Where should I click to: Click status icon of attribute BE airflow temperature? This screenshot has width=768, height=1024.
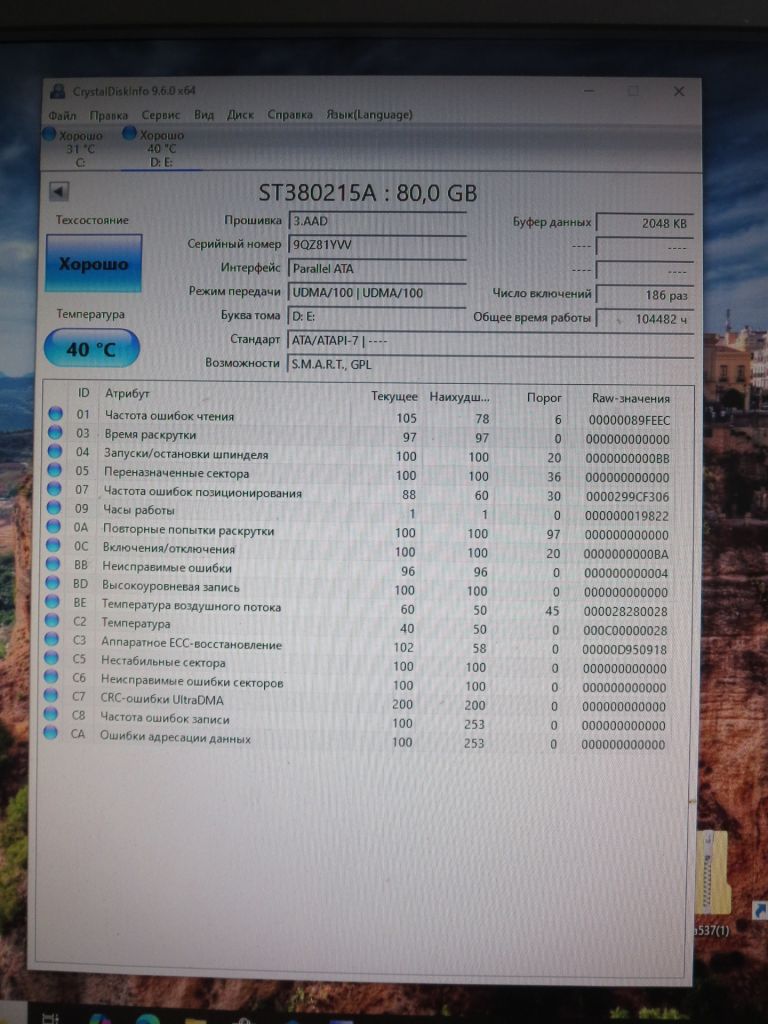tap(52, 602)
